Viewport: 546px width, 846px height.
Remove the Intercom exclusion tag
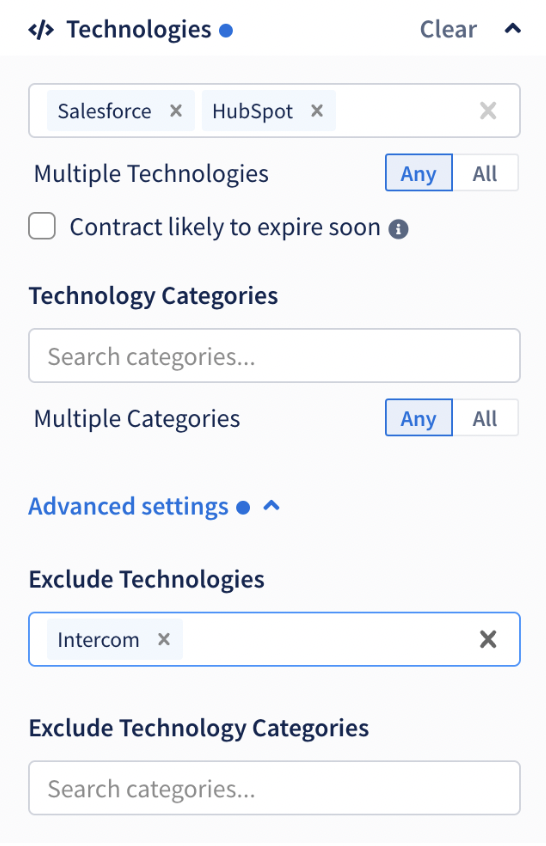[164, 639]
